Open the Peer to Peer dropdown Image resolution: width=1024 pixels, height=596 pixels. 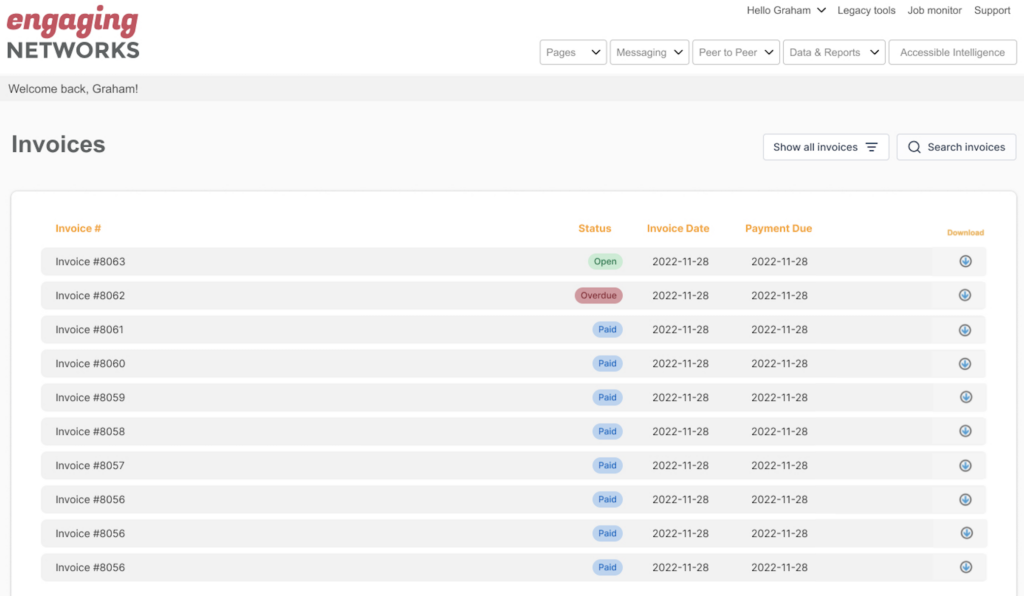pyautogui.click(x=735, y=53)
